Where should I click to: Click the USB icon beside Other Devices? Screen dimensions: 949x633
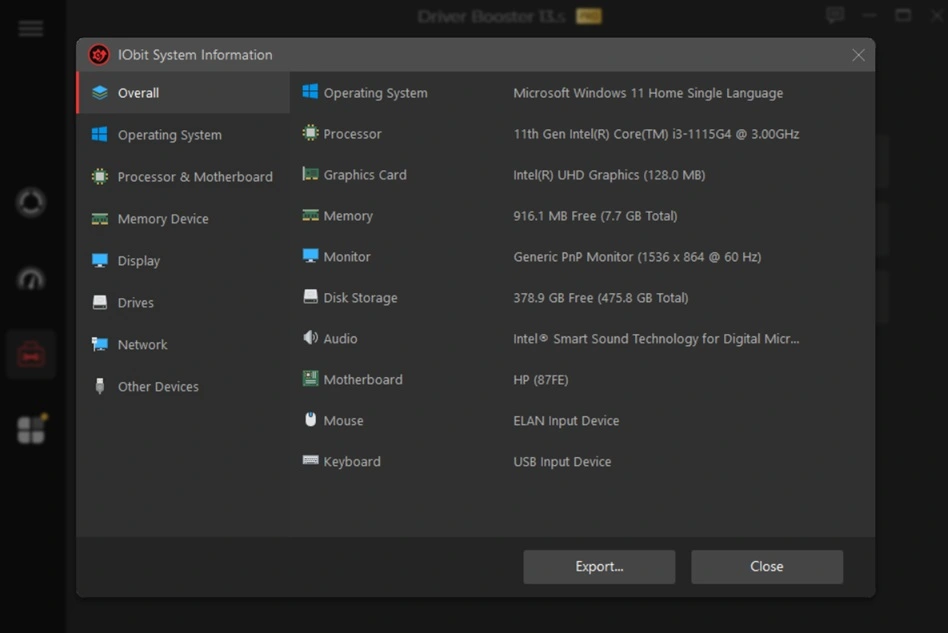100,386
